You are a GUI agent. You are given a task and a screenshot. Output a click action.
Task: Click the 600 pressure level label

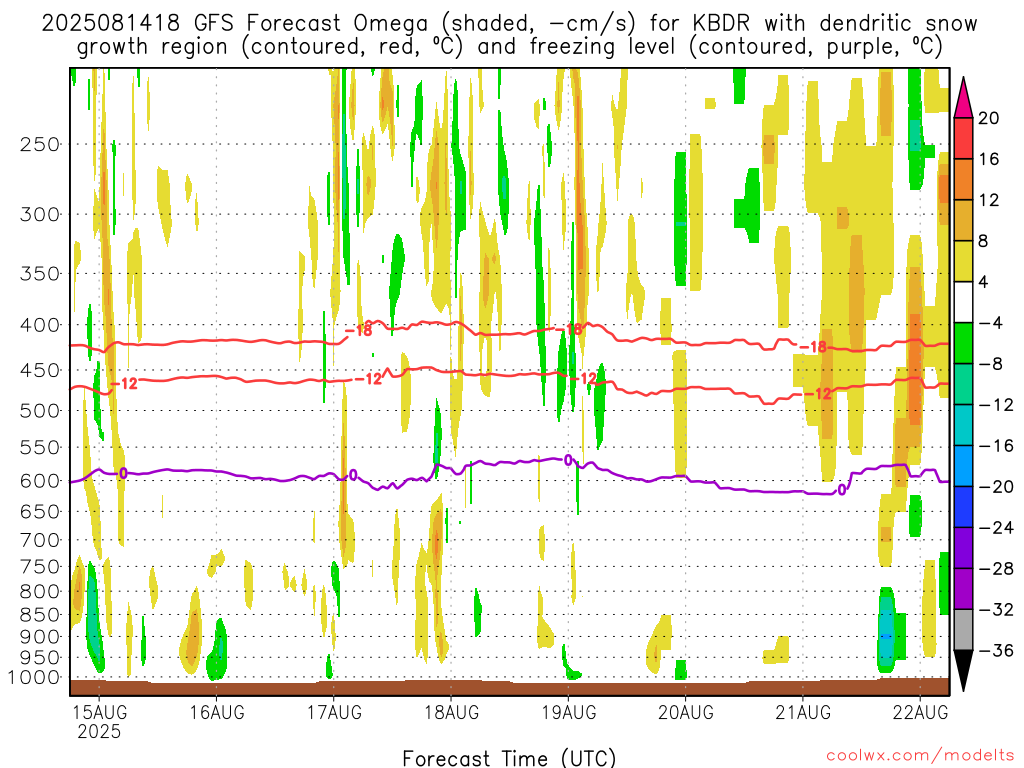40,481
